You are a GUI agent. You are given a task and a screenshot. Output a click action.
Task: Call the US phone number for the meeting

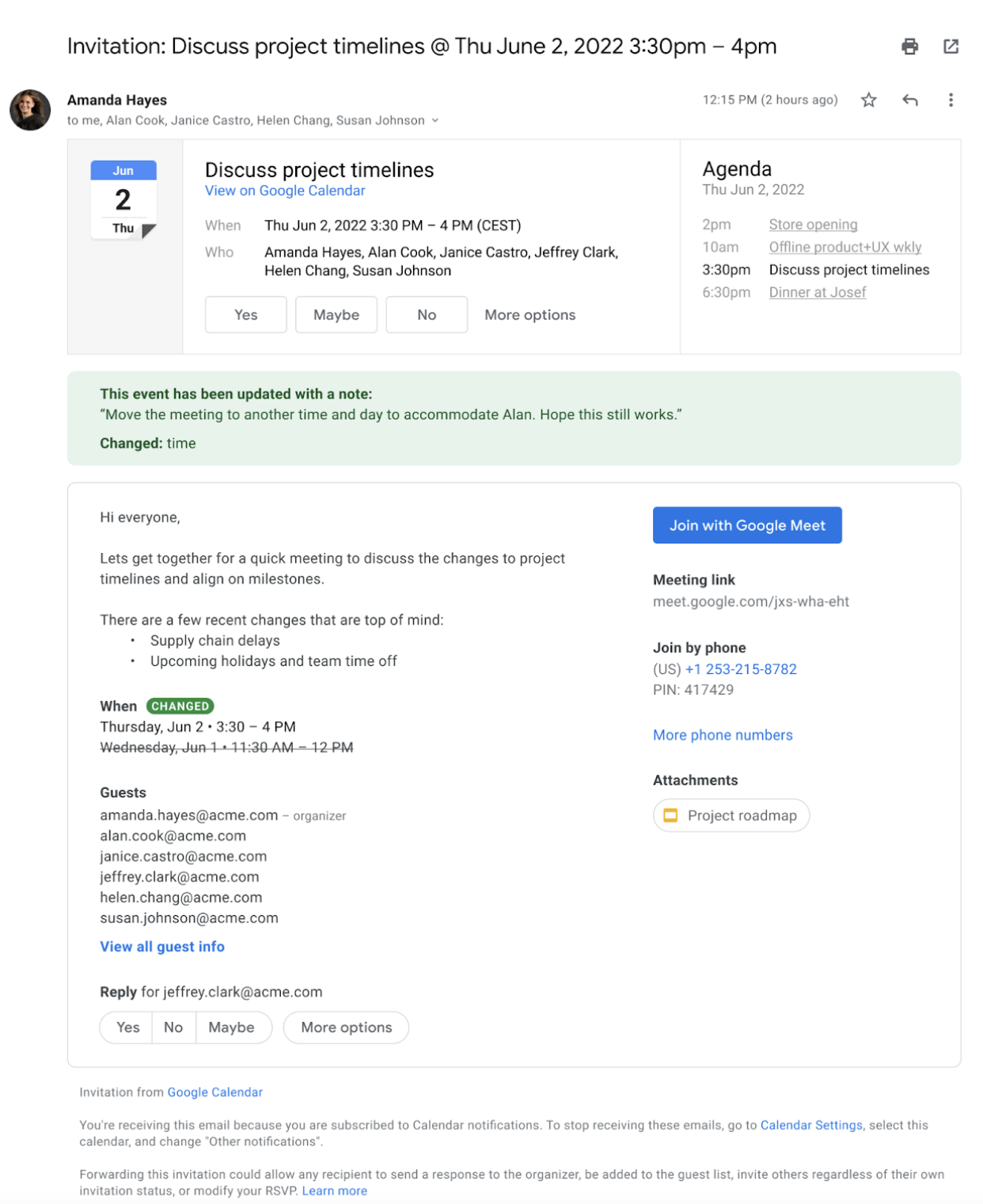741,668
